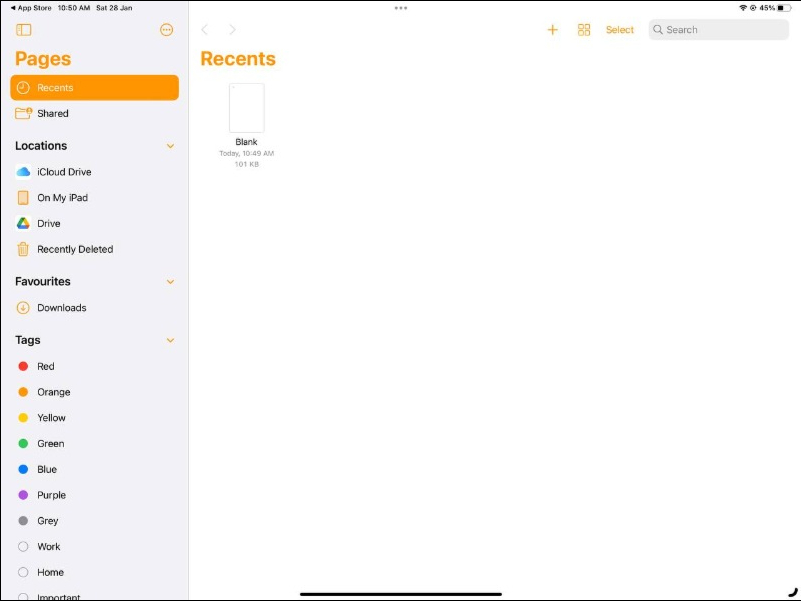Select the Yellow tag

pyautogui.click(x=95, y=418)
